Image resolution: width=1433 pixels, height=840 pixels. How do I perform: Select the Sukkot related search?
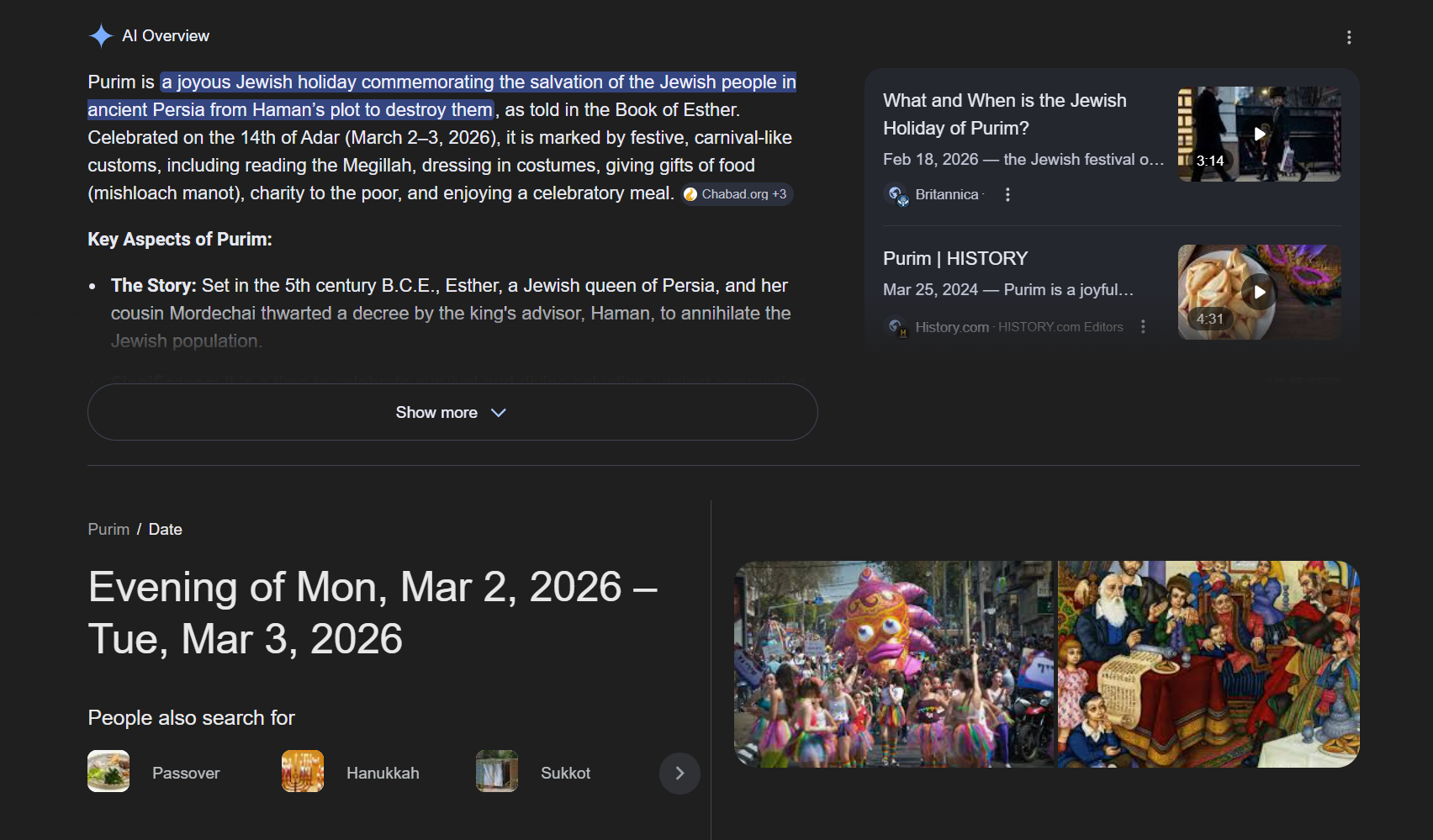(x=565, y=773)
